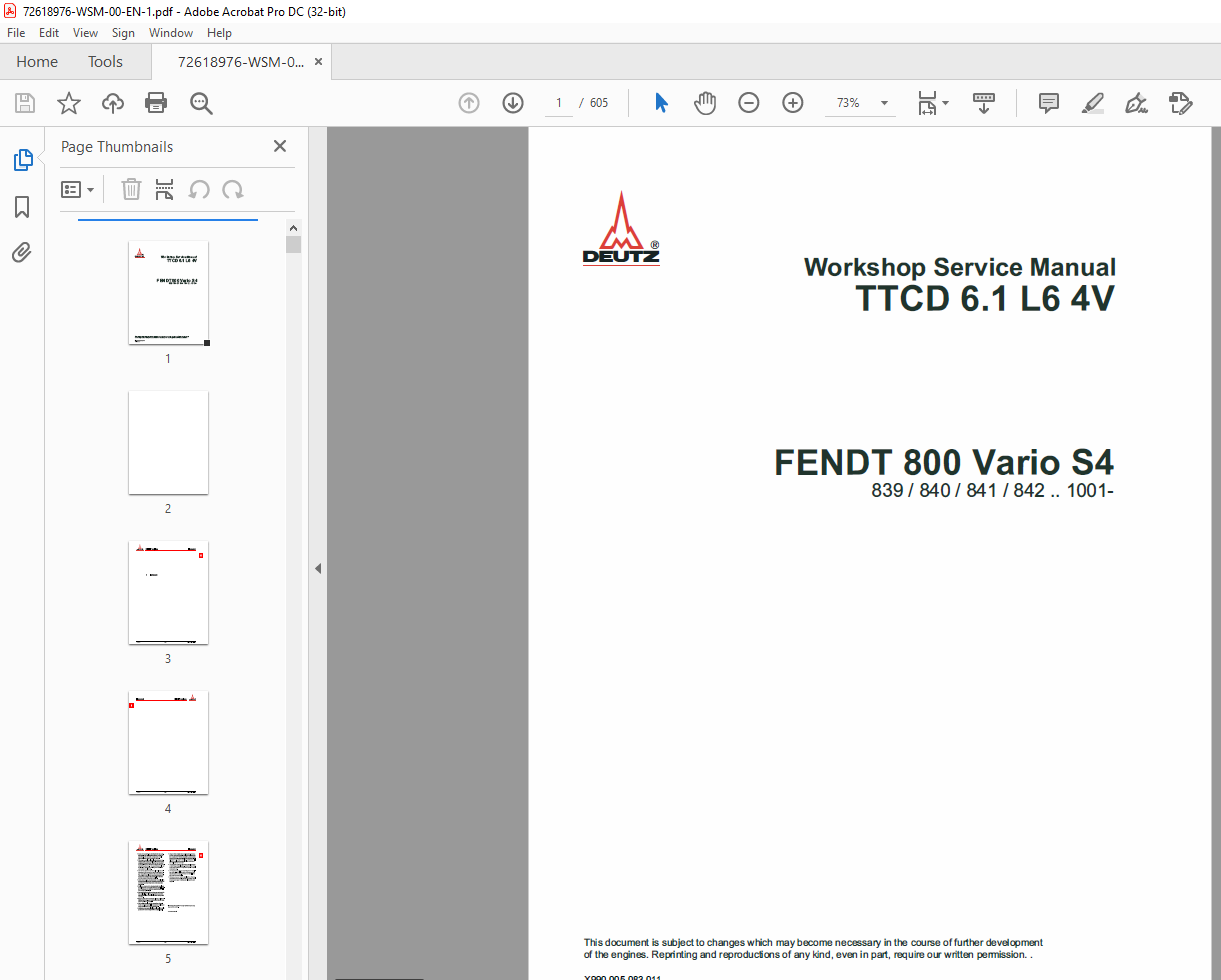Click the scrolling mode keyboard icon
1221x980 pixels.
(984, 103)
